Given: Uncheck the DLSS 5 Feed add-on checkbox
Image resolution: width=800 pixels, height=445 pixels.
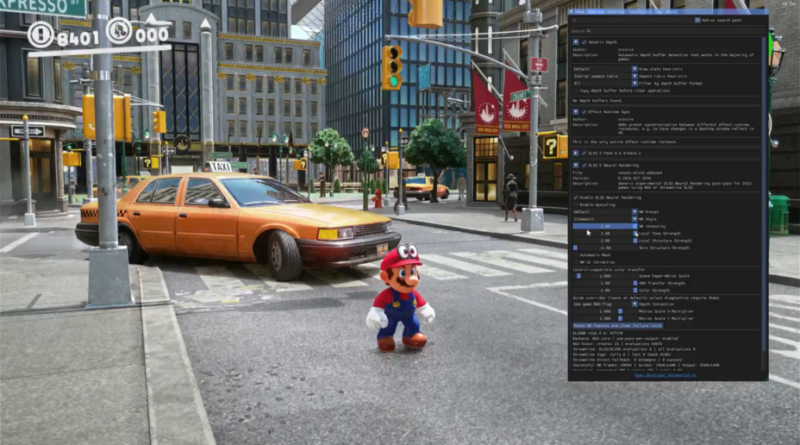Looking at the screenshot, I should (x=584, y=153).
